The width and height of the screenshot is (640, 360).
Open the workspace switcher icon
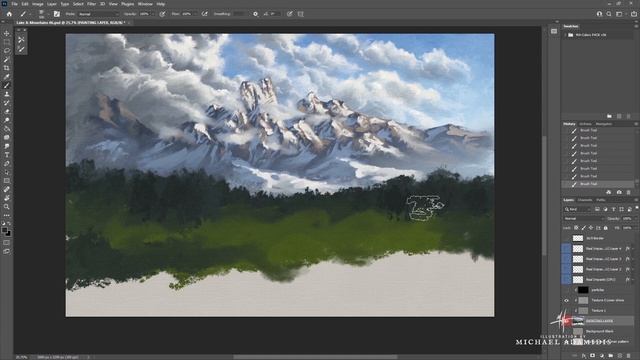tap(620, 14)
